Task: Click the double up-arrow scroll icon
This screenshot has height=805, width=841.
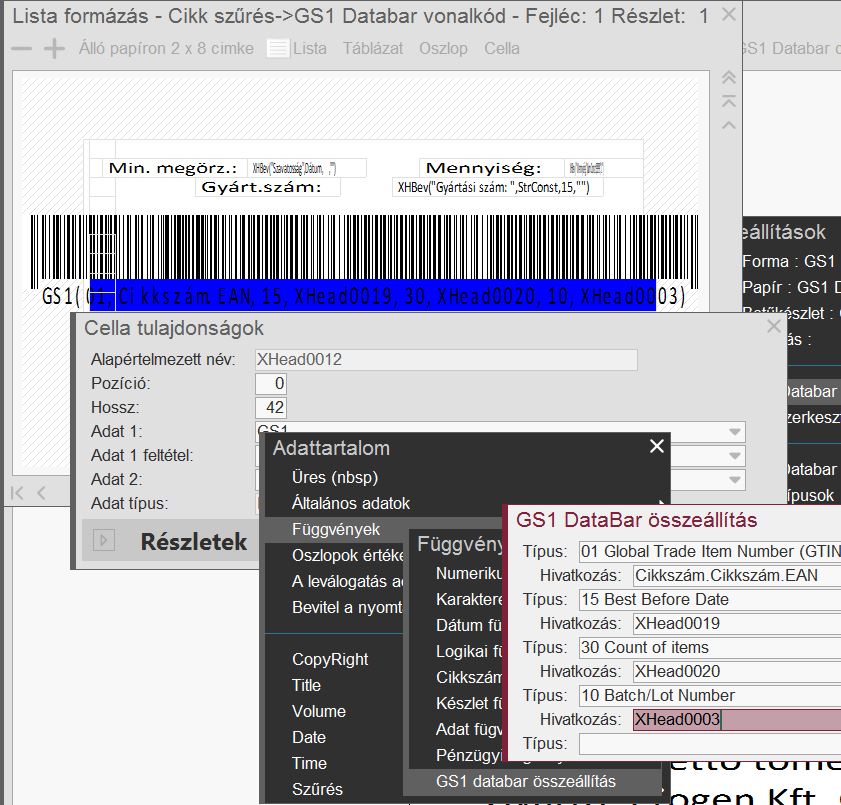Action: (x=728, y=77)
